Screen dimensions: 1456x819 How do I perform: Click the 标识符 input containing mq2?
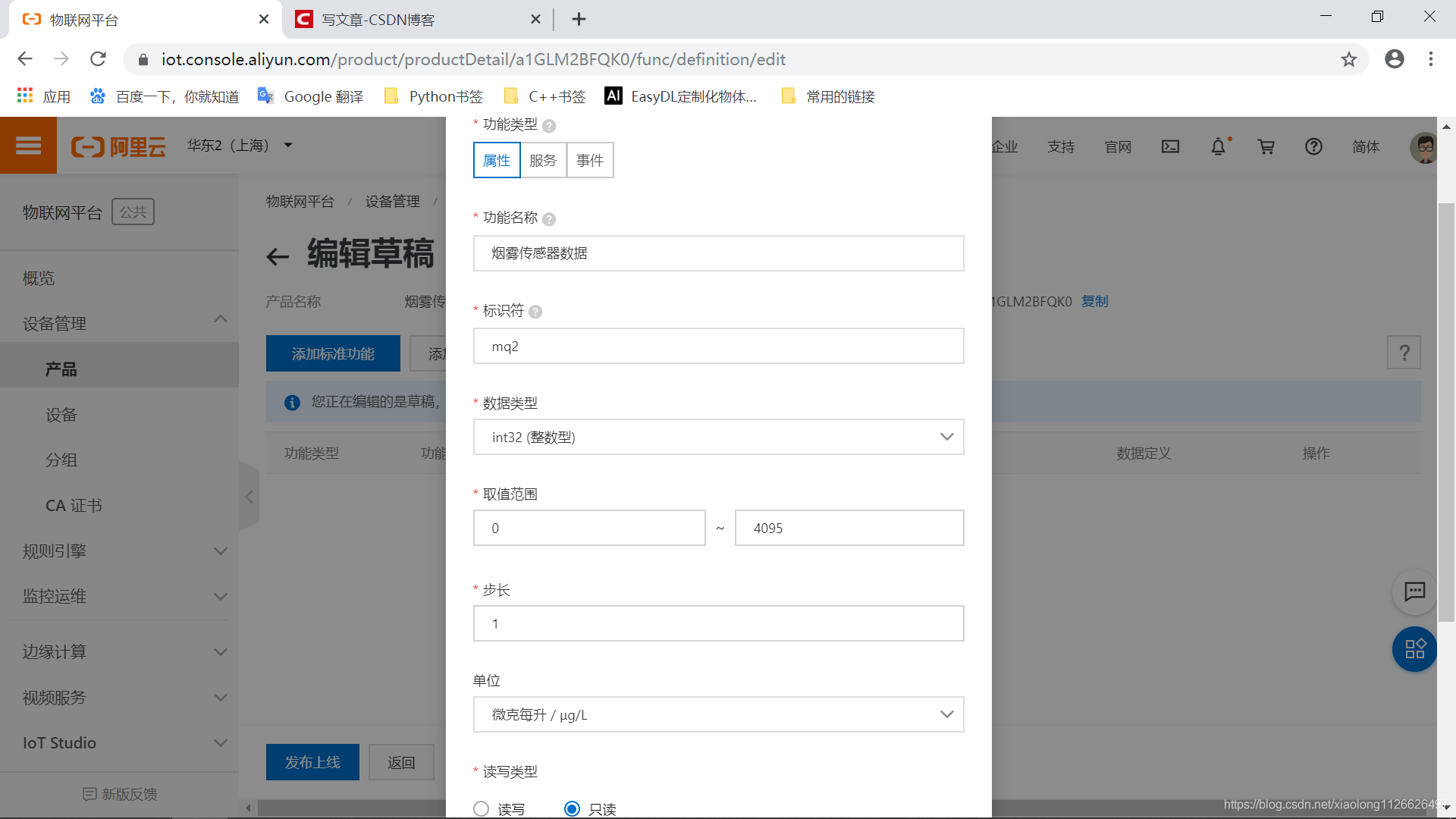[x=718, y=346]
